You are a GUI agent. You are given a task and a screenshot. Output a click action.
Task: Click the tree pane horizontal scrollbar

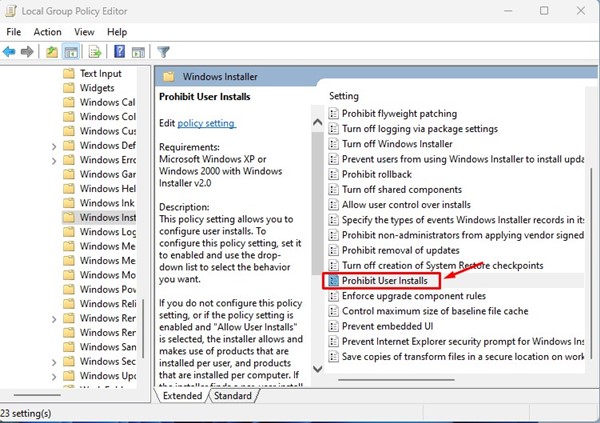[x=37, y=395]
